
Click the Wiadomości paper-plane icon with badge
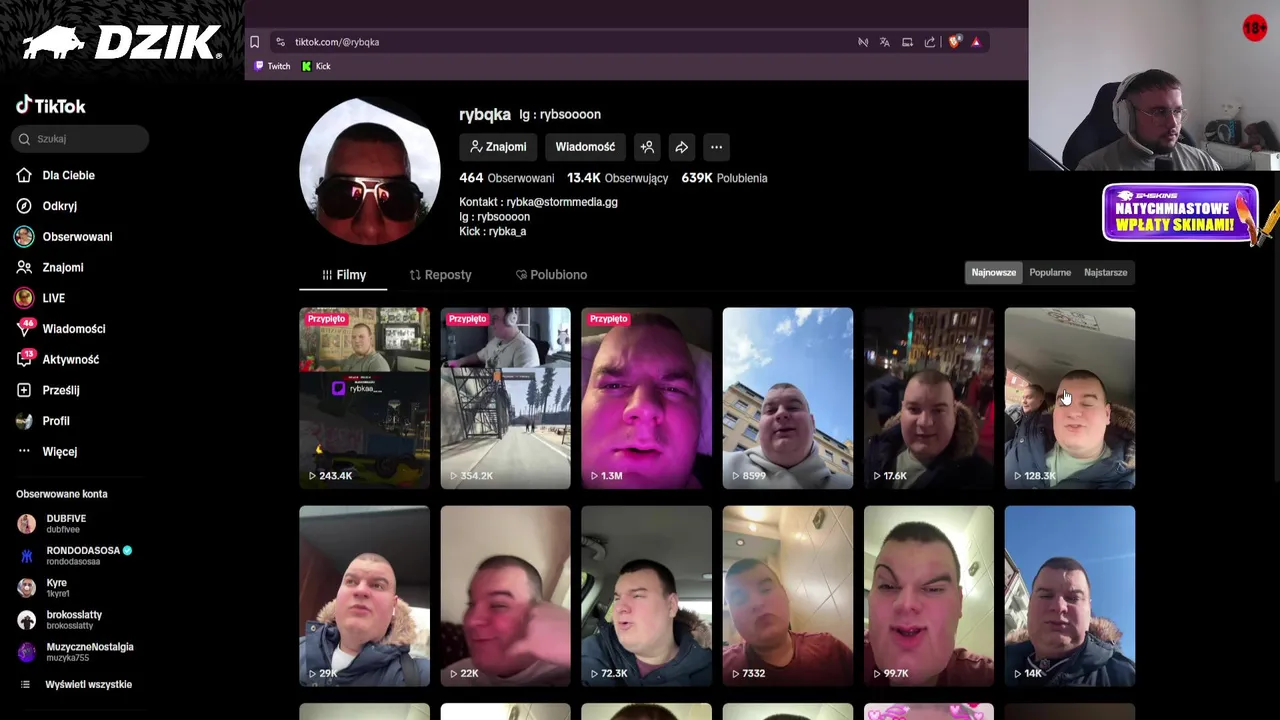24,328
